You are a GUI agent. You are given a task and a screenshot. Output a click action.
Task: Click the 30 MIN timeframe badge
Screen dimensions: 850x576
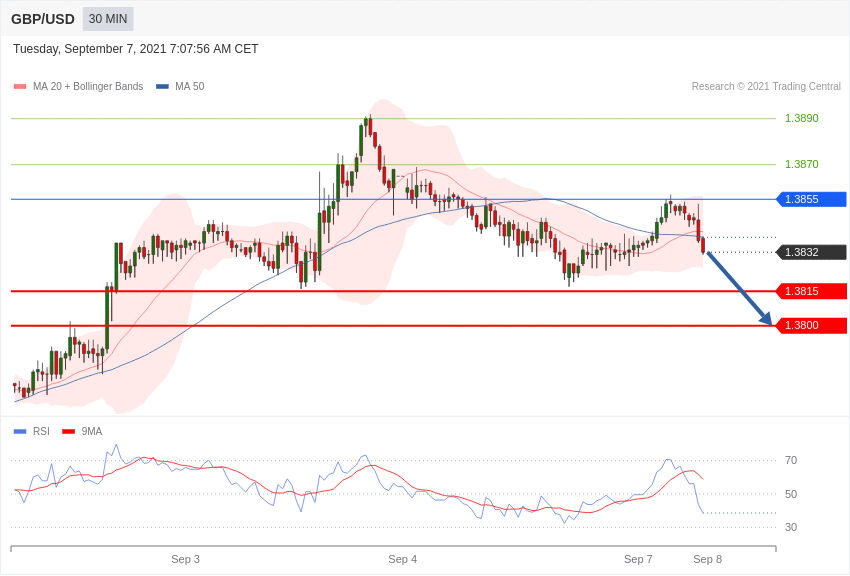pyautogui.click(x=108, y=19)
